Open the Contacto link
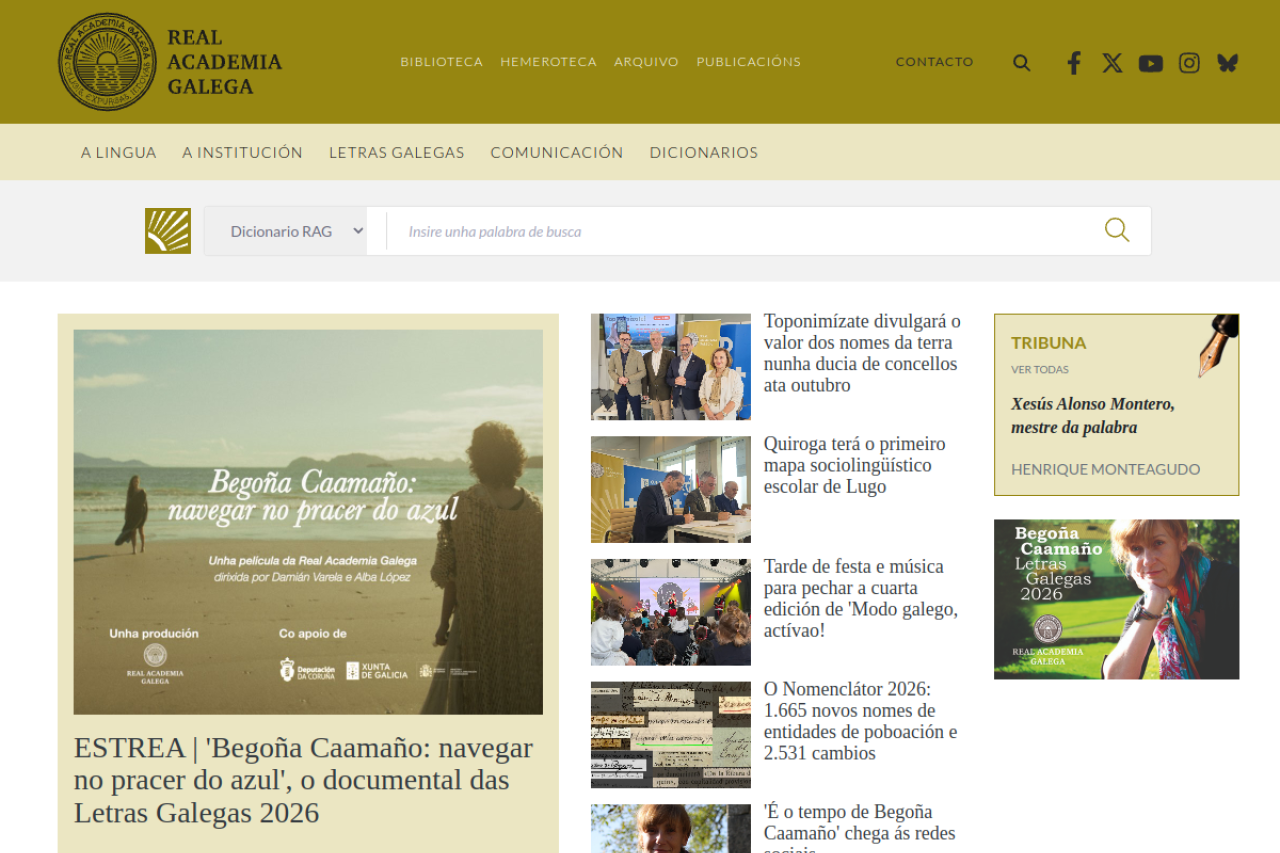Screen dimensions: 1280x853 coord(934,62)
